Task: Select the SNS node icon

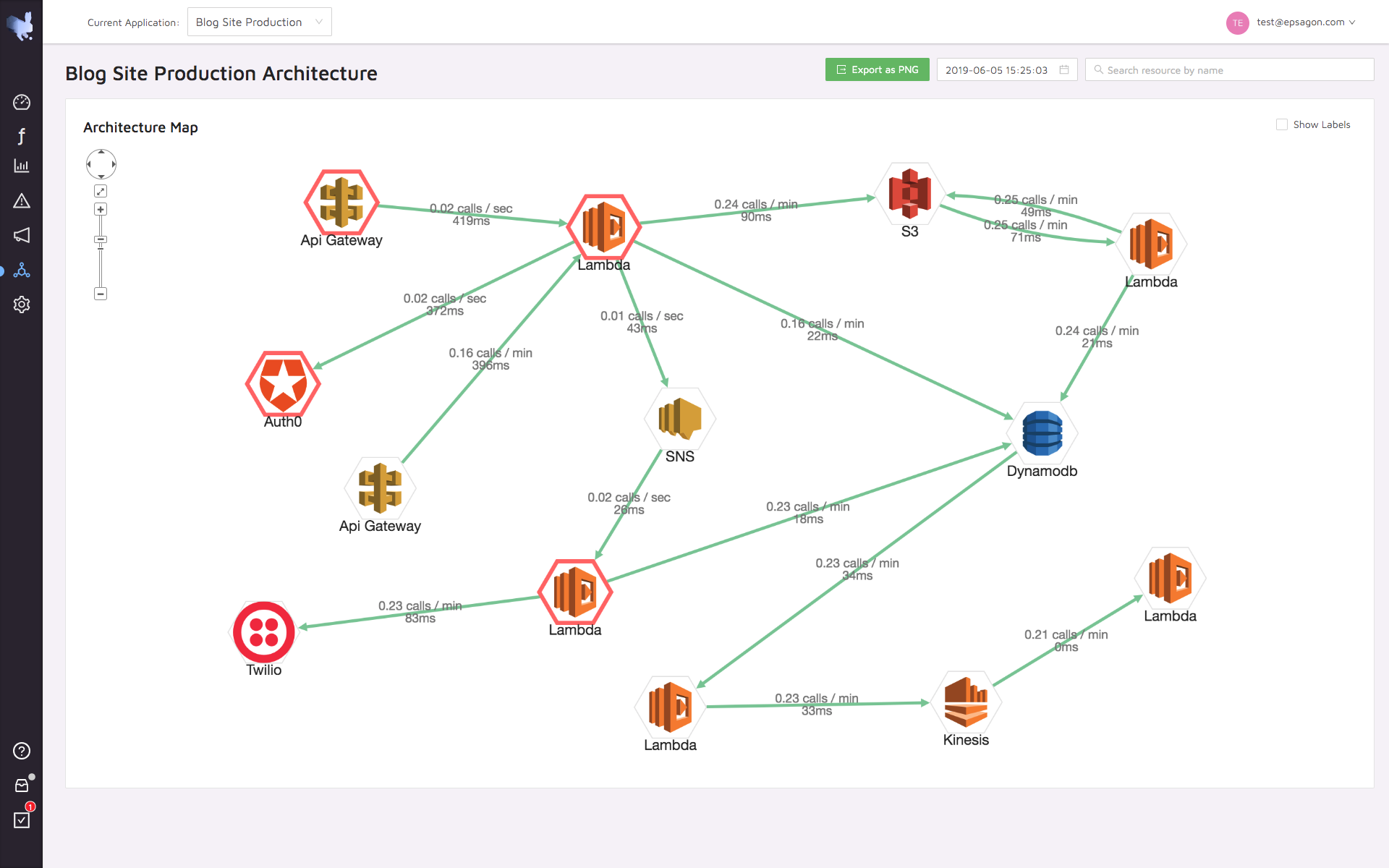Action: (x=680, y=418)
